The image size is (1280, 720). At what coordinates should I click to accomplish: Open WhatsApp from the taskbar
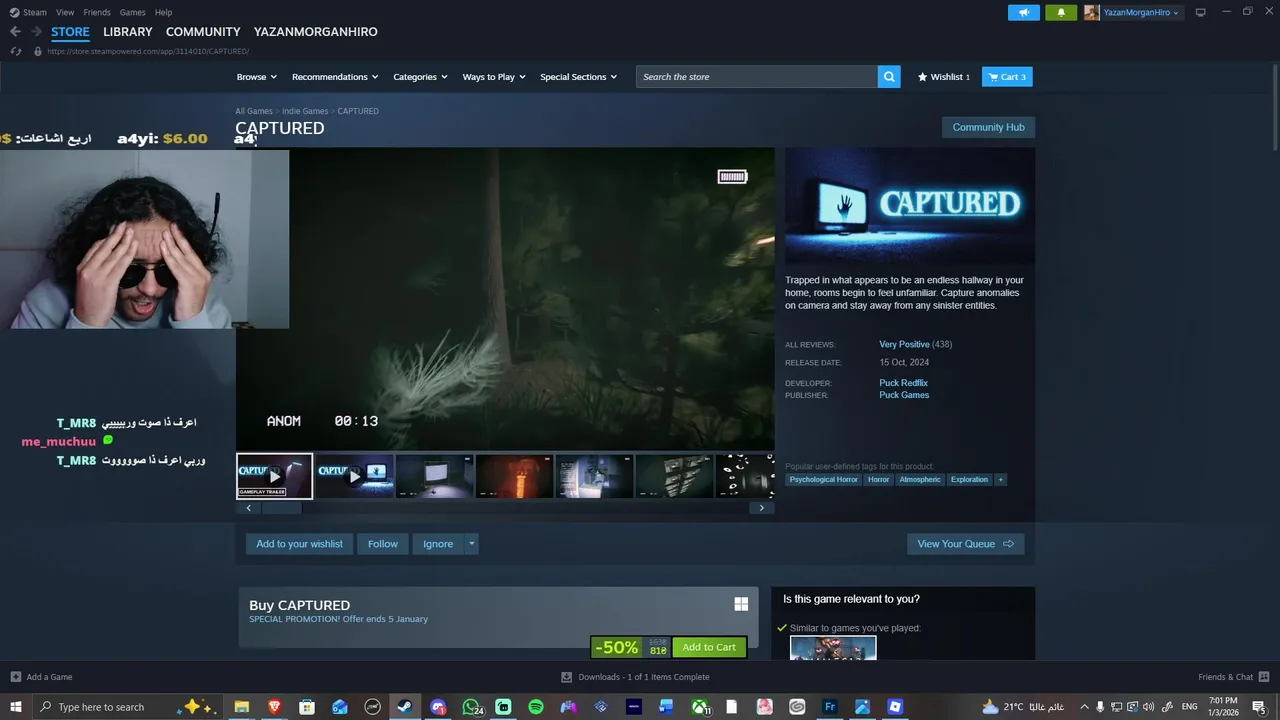(471, 707)
